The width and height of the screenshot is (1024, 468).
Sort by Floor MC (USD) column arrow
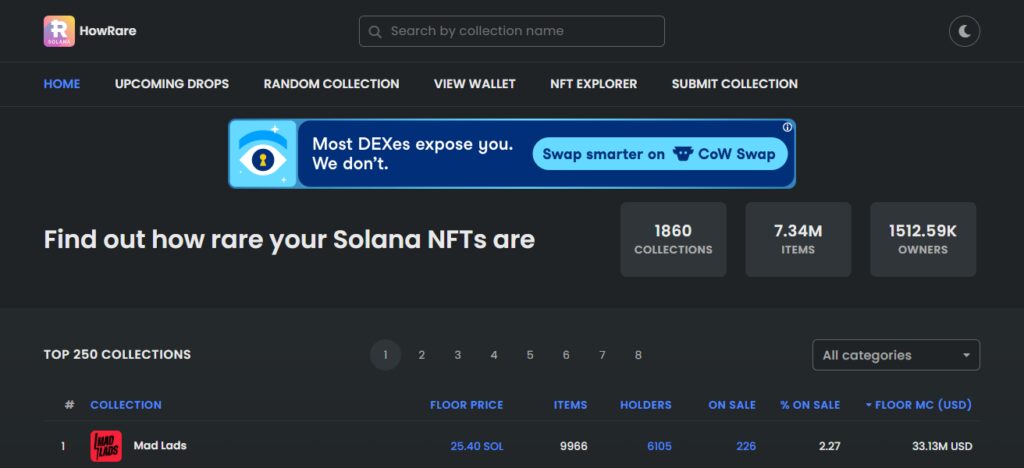tap(869, 405)
